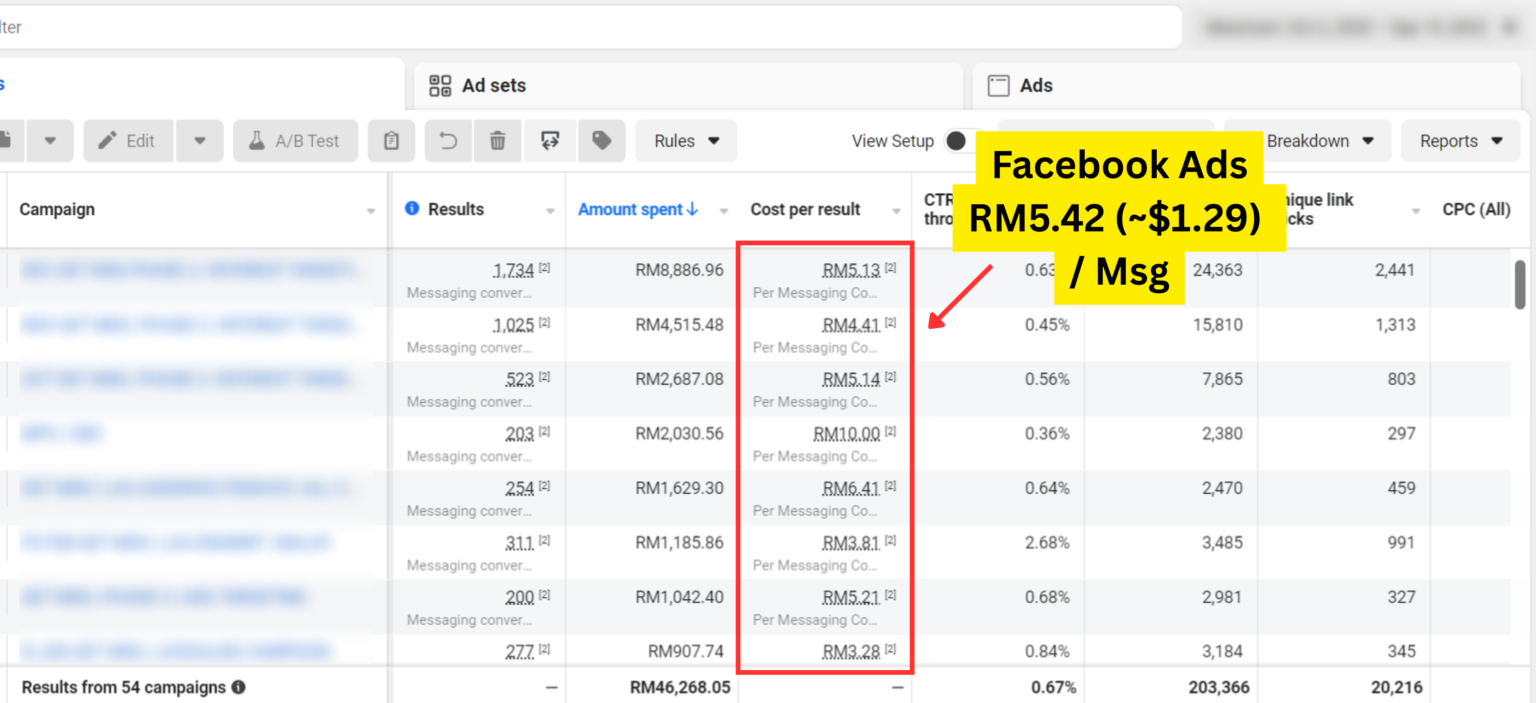
Task: Switch to the Ads tab
Action: [1036, 86]
